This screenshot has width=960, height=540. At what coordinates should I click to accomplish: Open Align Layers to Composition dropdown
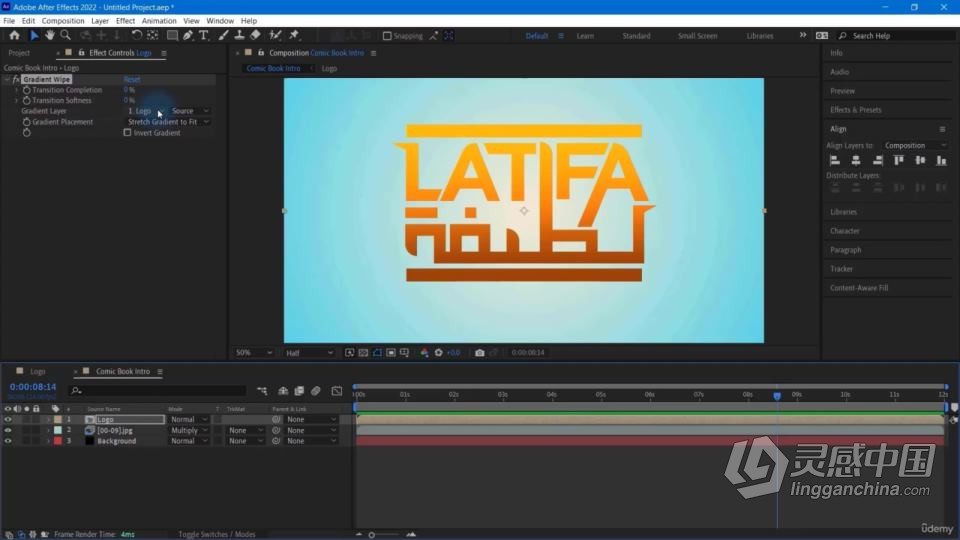(x=915, y=146)
